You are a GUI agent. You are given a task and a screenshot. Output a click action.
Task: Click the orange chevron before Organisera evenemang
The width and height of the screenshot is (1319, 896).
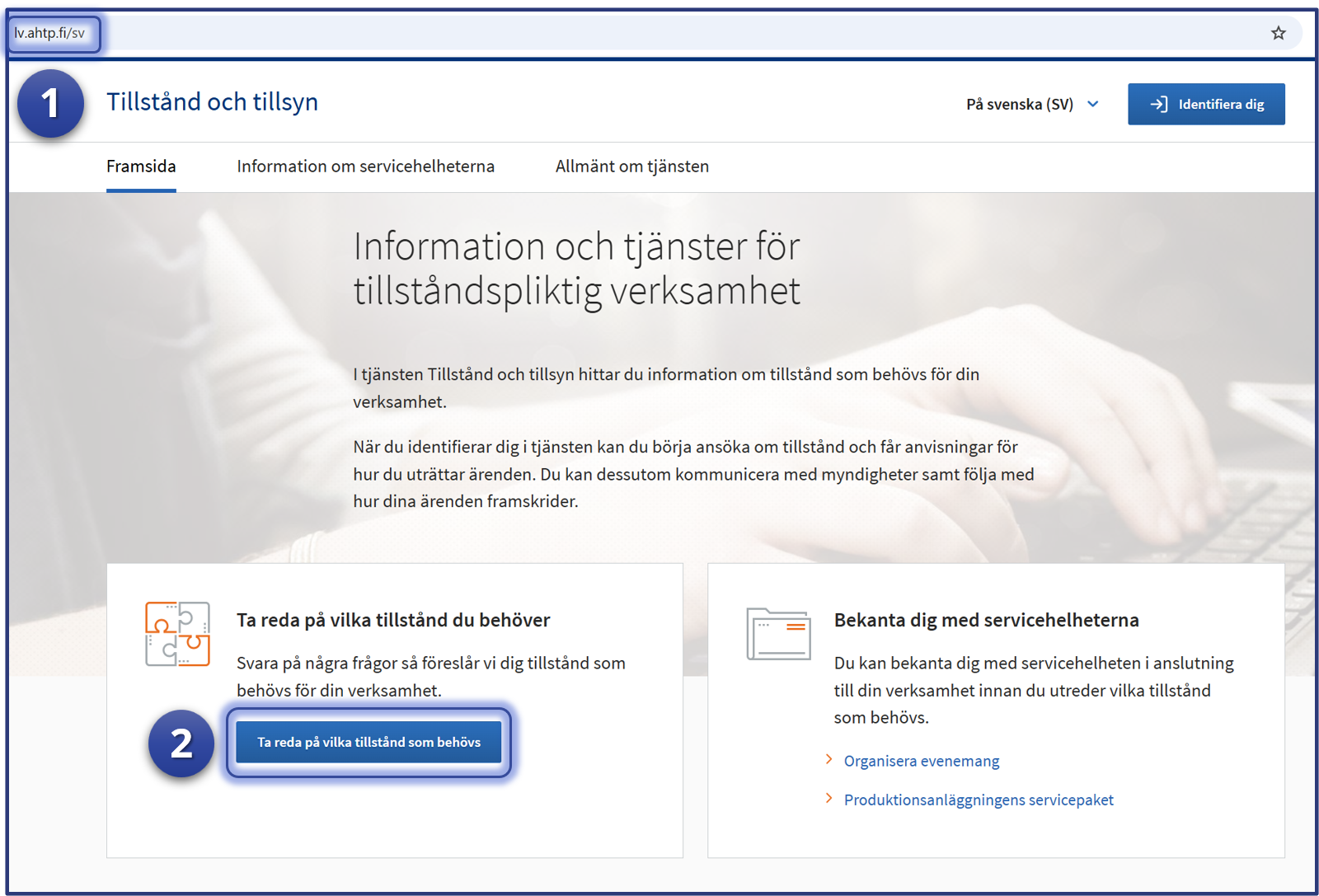click(x=828, y=759)
